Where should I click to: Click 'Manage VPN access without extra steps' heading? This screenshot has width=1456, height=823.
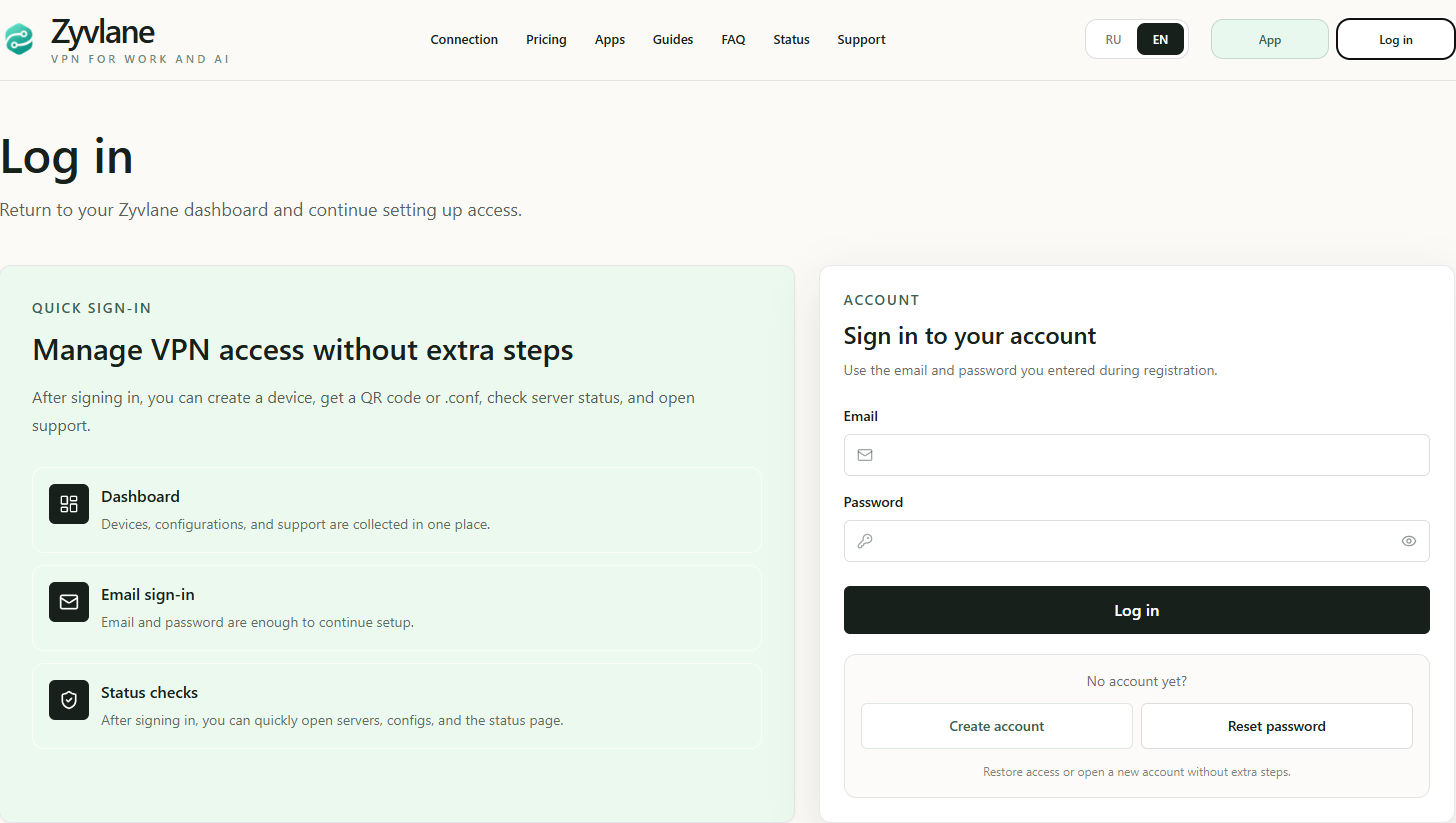click(x=303, y=350)
